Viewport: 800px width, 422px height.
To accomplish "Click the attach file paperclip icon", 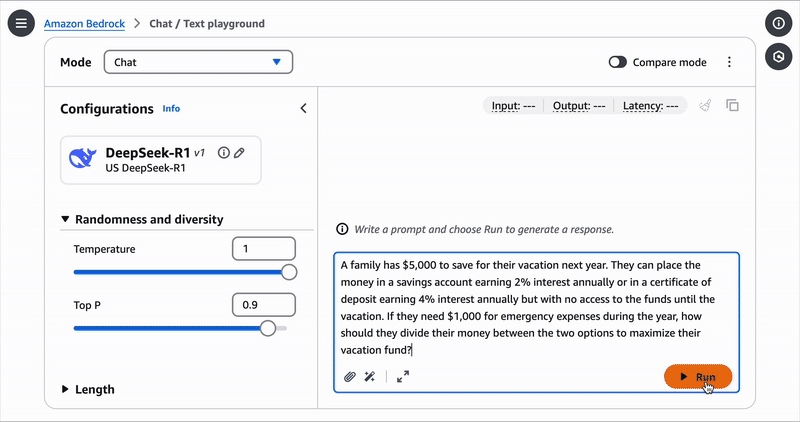I will tap(350, 377).
